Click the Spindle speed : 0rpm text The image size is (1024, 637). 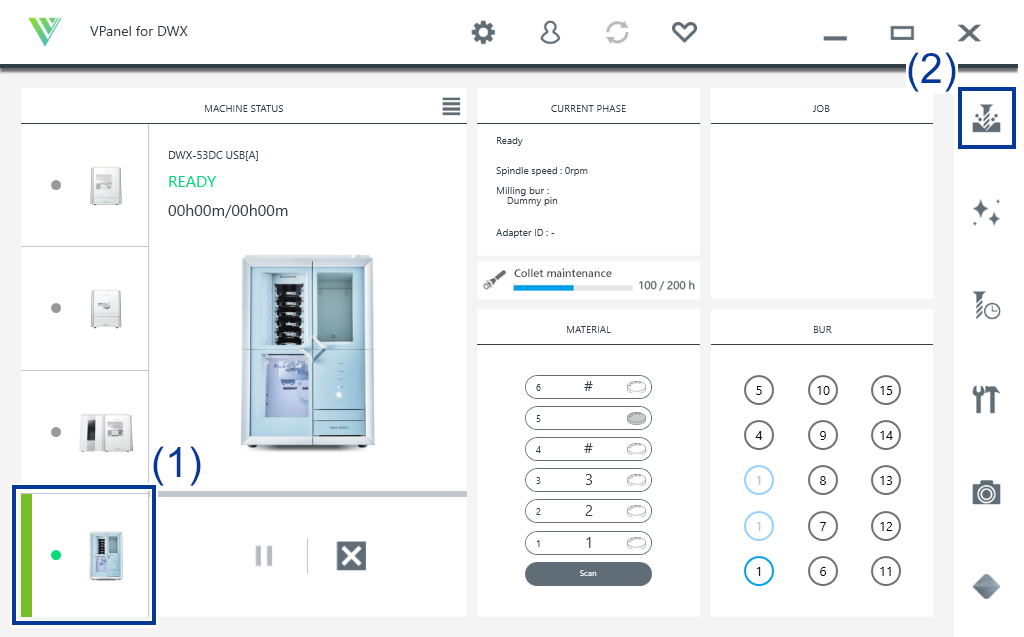click(x=542, y=171)
